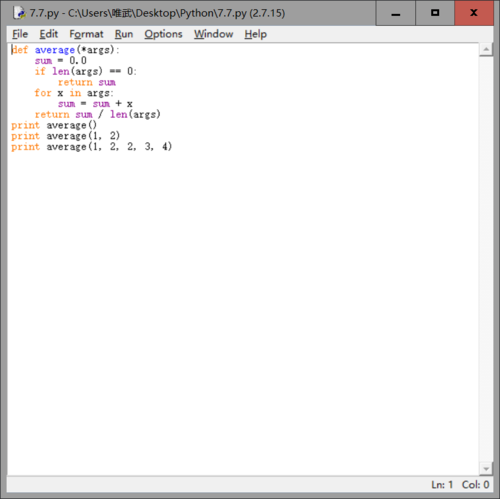This screenshot has height=499, width=500.
Task: Click the line 'if len(args) == 0:'
Action: pyautogui.click(x=86, y=71)
